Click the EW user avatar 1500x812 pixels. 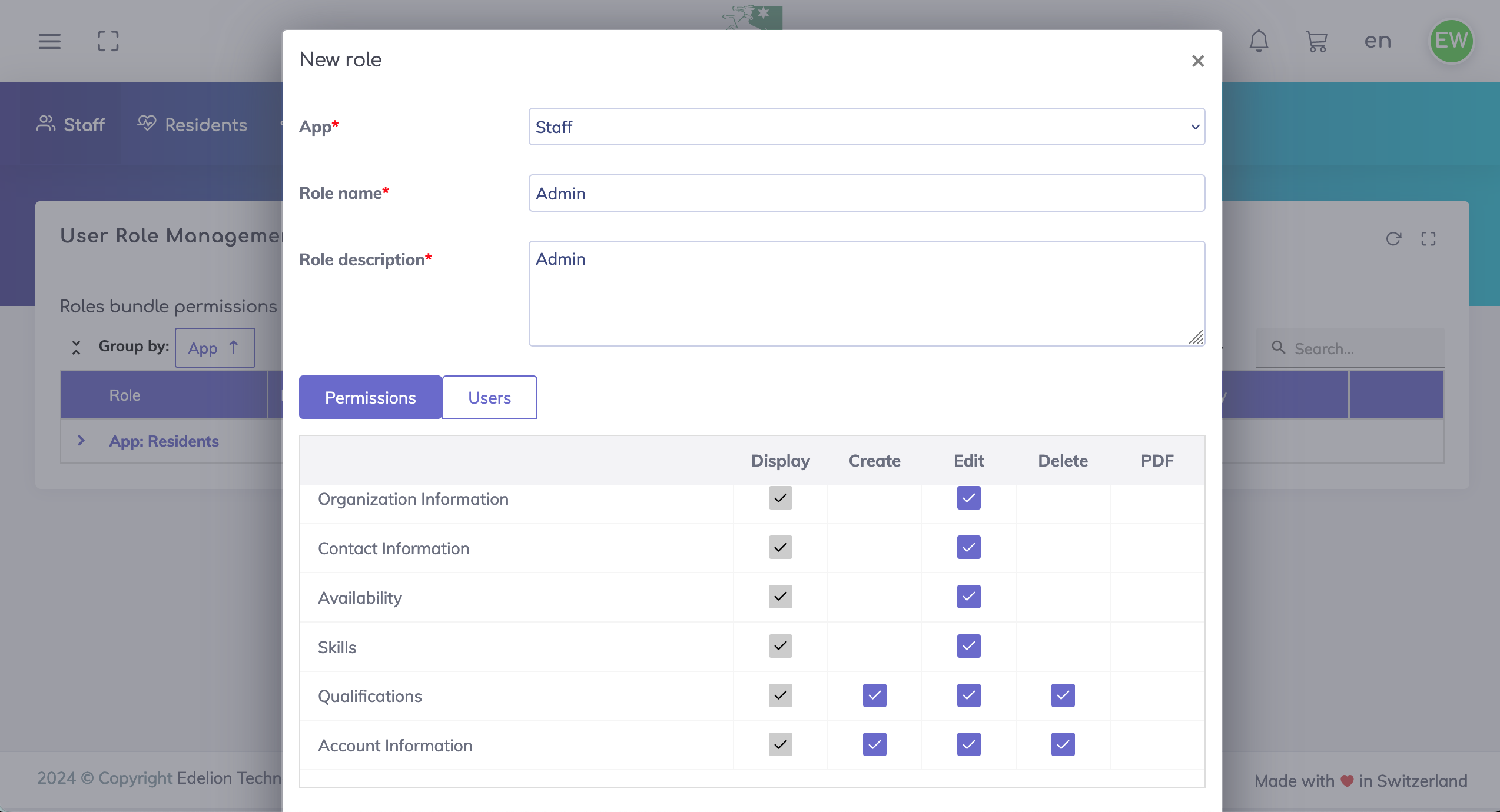1451,41
